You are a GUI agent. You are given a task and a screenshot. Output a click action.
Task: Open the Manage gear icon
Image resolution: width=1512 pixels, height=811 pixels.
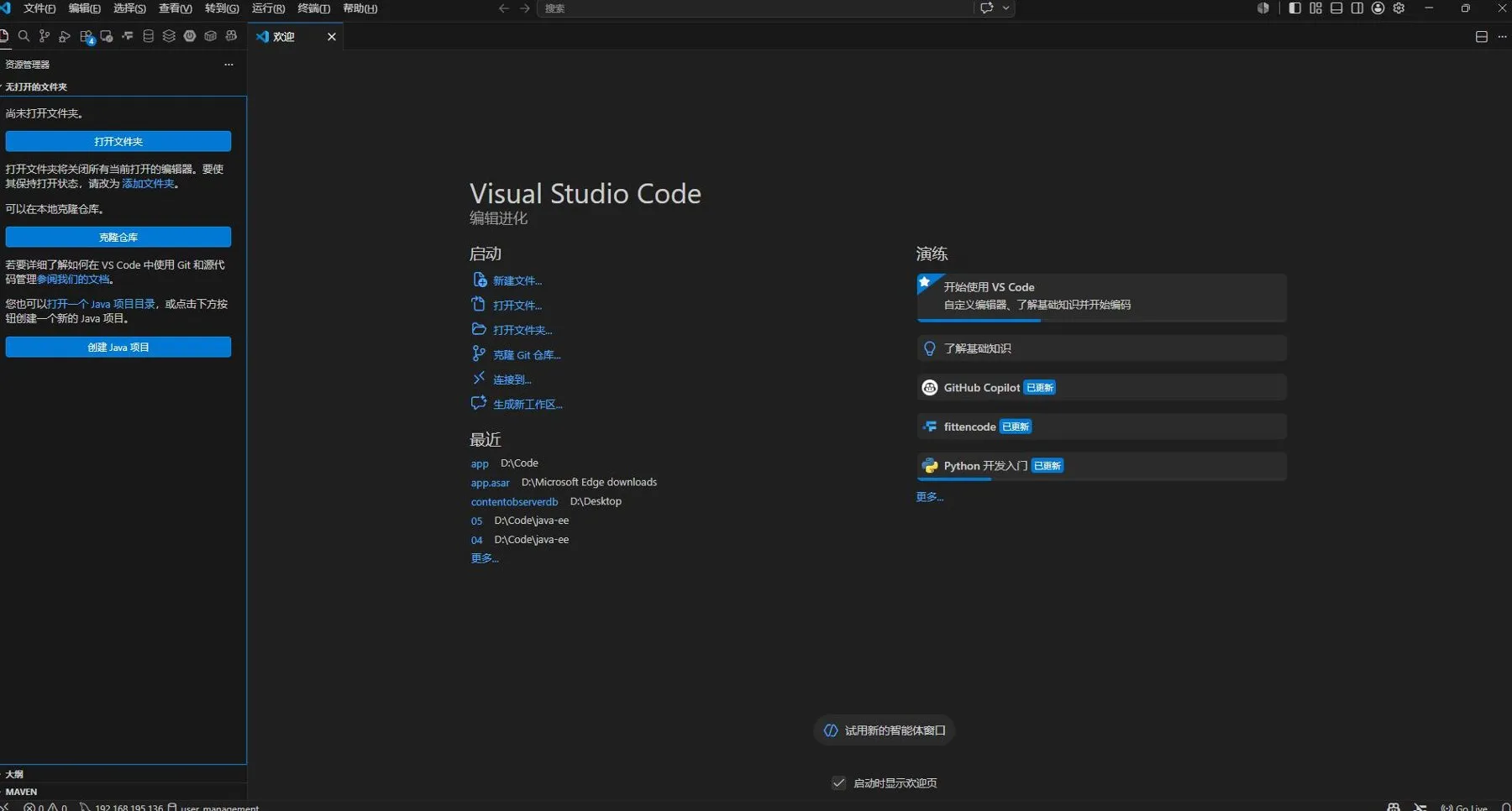pos(1399,8)
